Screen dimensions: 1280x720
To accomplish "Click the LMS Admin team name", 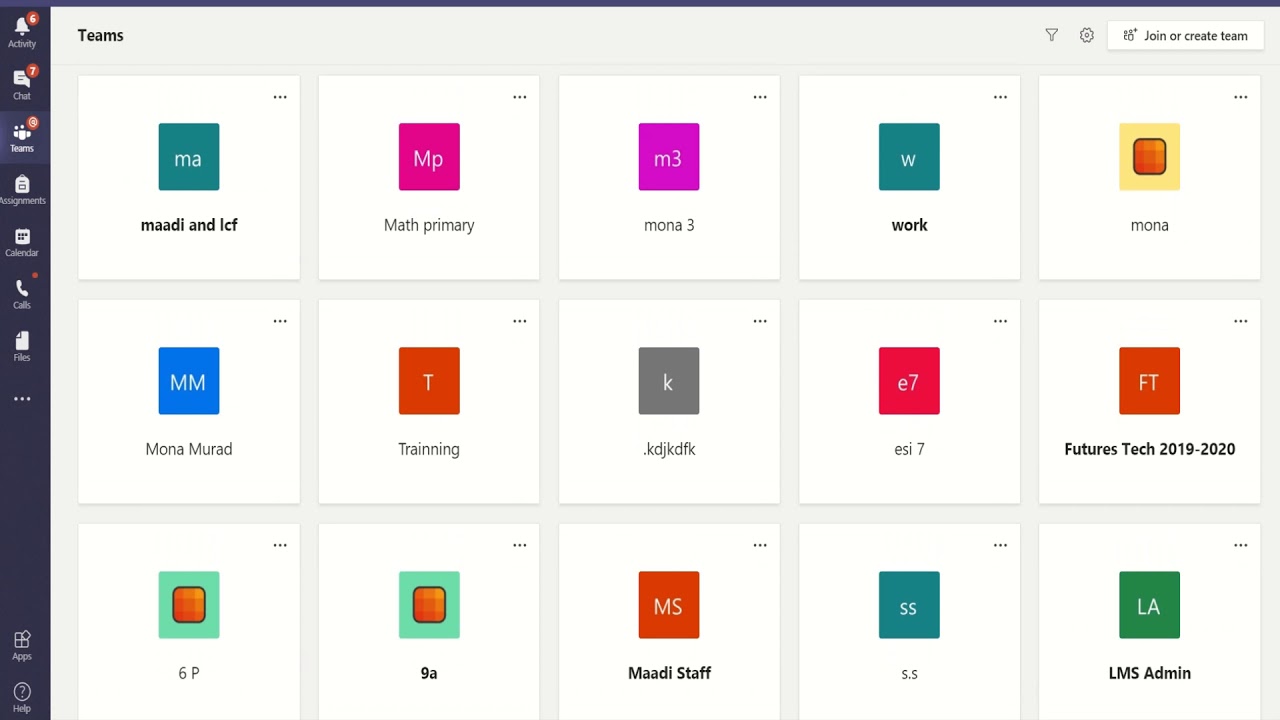I will pyautogui.click(x=1149, y=673).
